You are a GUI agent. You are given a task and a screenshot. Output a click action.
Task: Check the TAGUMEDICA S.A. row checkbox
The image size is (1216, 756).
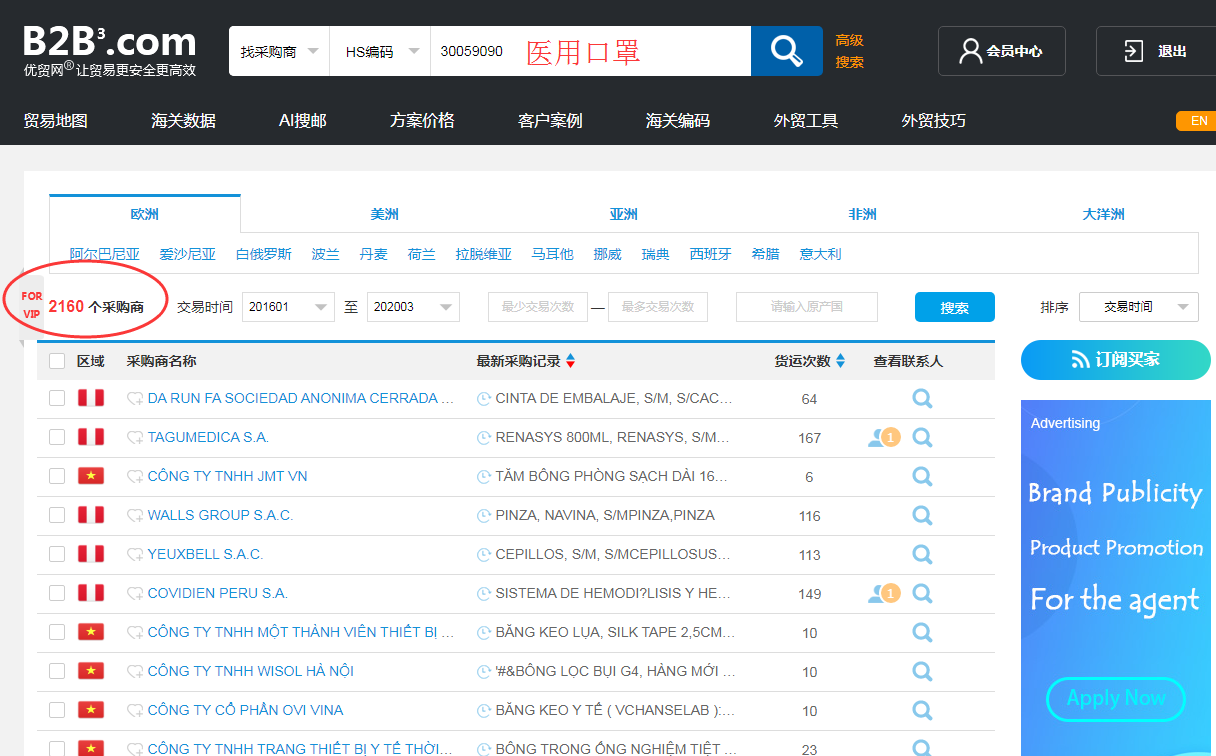[x=57, y=437]
